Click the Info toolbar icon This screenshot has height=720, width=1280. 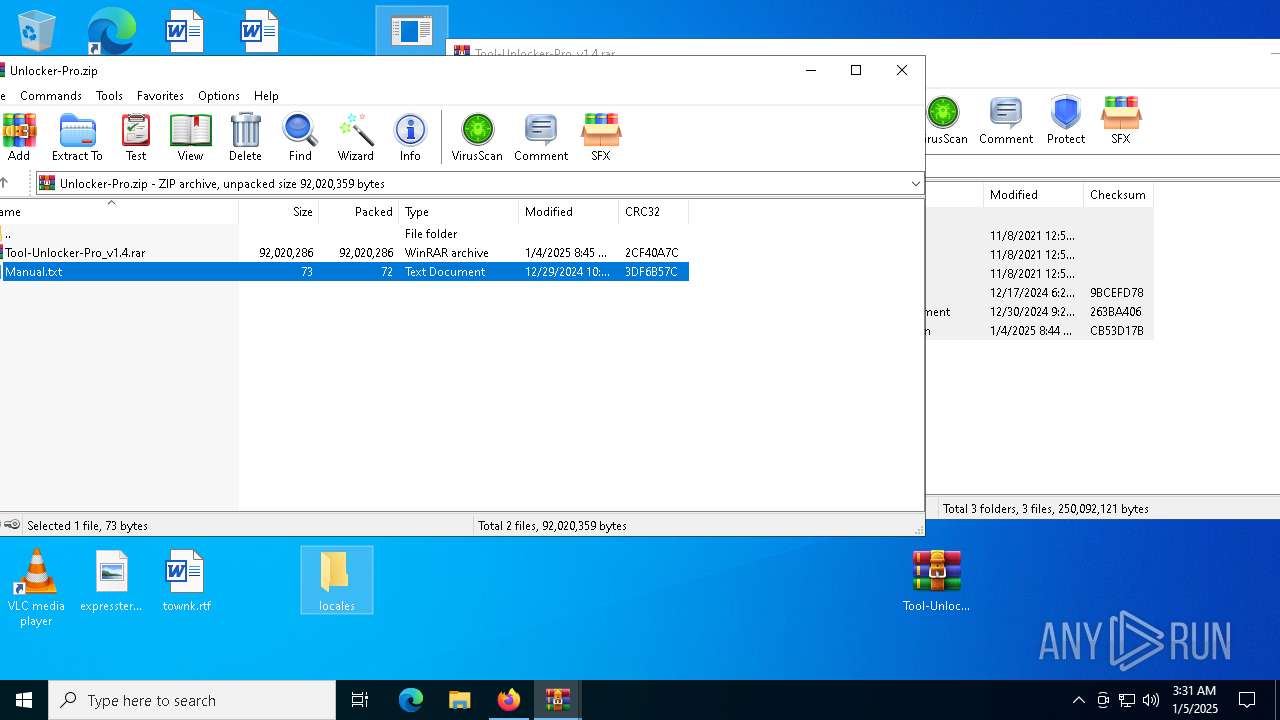410,137
